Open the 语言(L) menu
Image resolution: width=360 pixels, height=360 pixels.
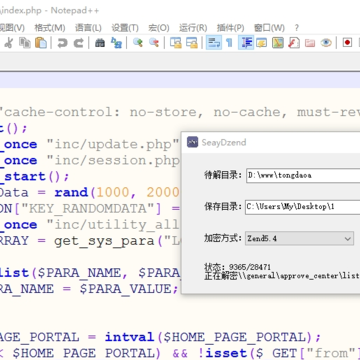[x=88, y=28]
